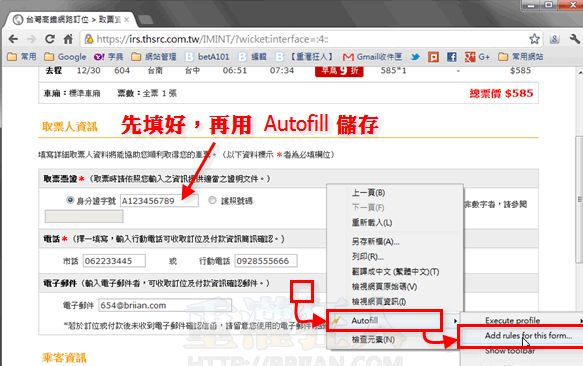The image size is (583, 366).
Task: Open the betA101 bookmark
Action: pos(207,57)
